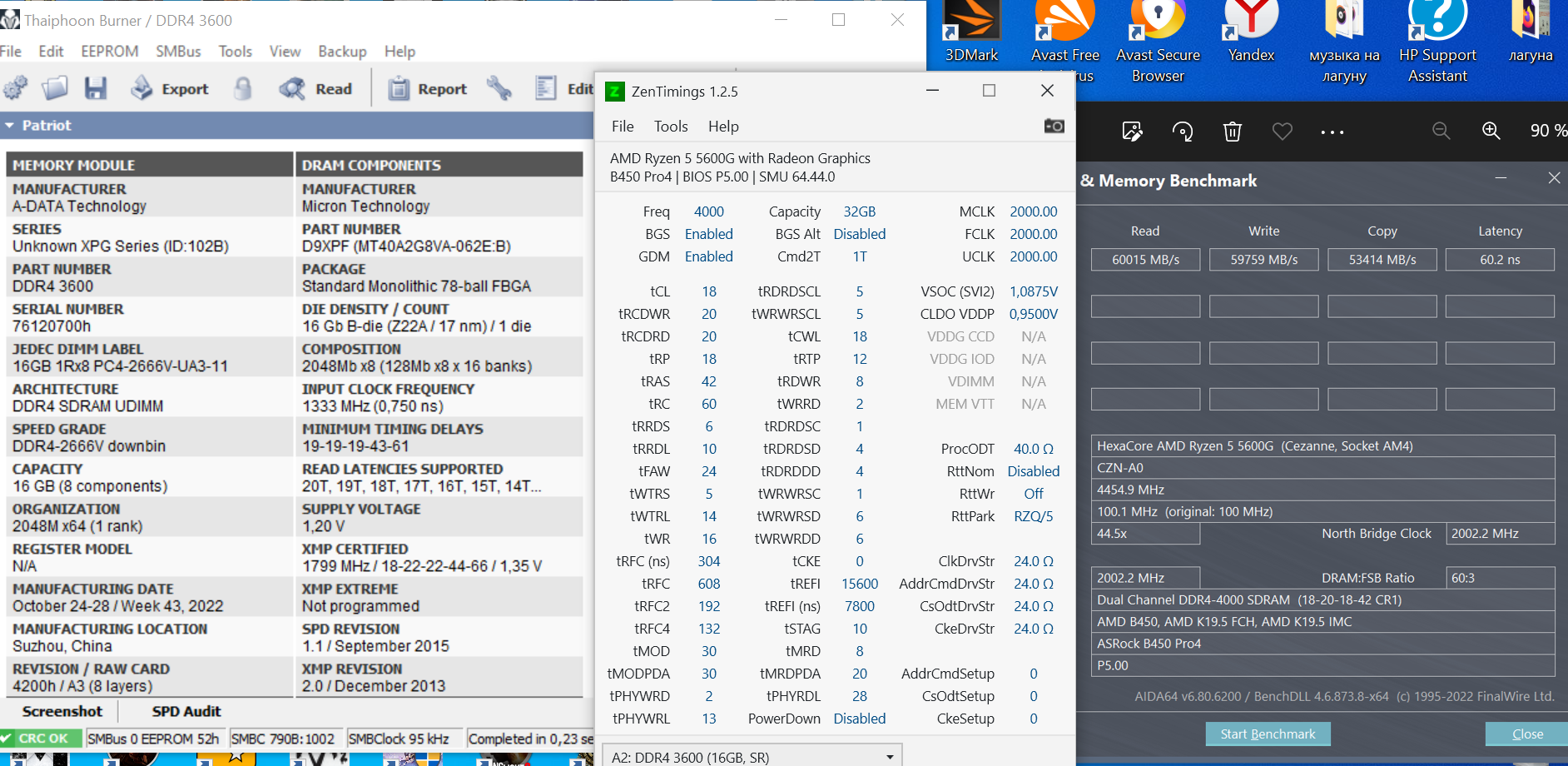Close the Memory Benchmark dialog with X
Screen dimensions: 1568x766
[x=1554, y=177]
